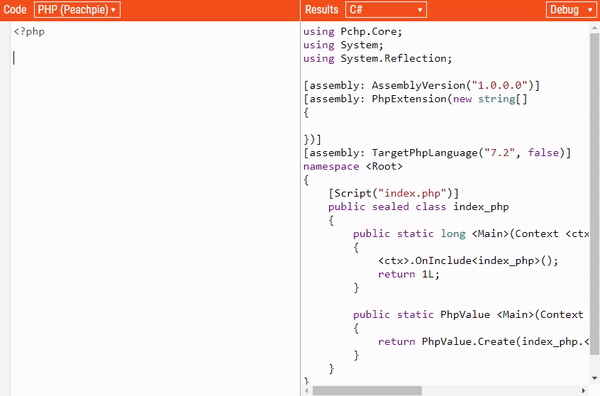Image resolution: width=600 pixels, height=396 pixels.
Task: Click the vertical scrollbar down arrow
Action: [594, 378]
